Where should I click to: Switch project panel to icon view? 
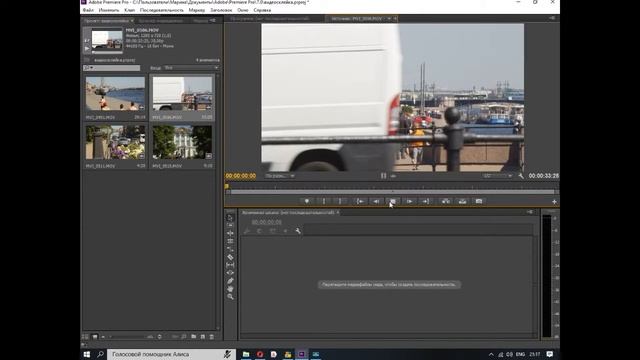click(x=95, y=337)
